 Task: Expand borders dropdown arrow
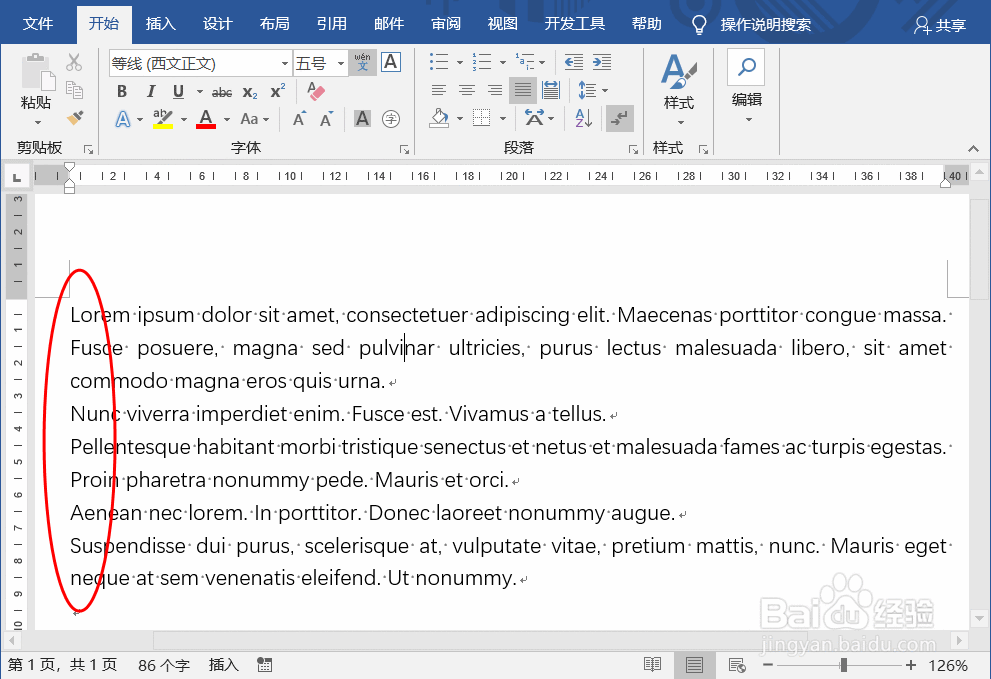point(502,118)
